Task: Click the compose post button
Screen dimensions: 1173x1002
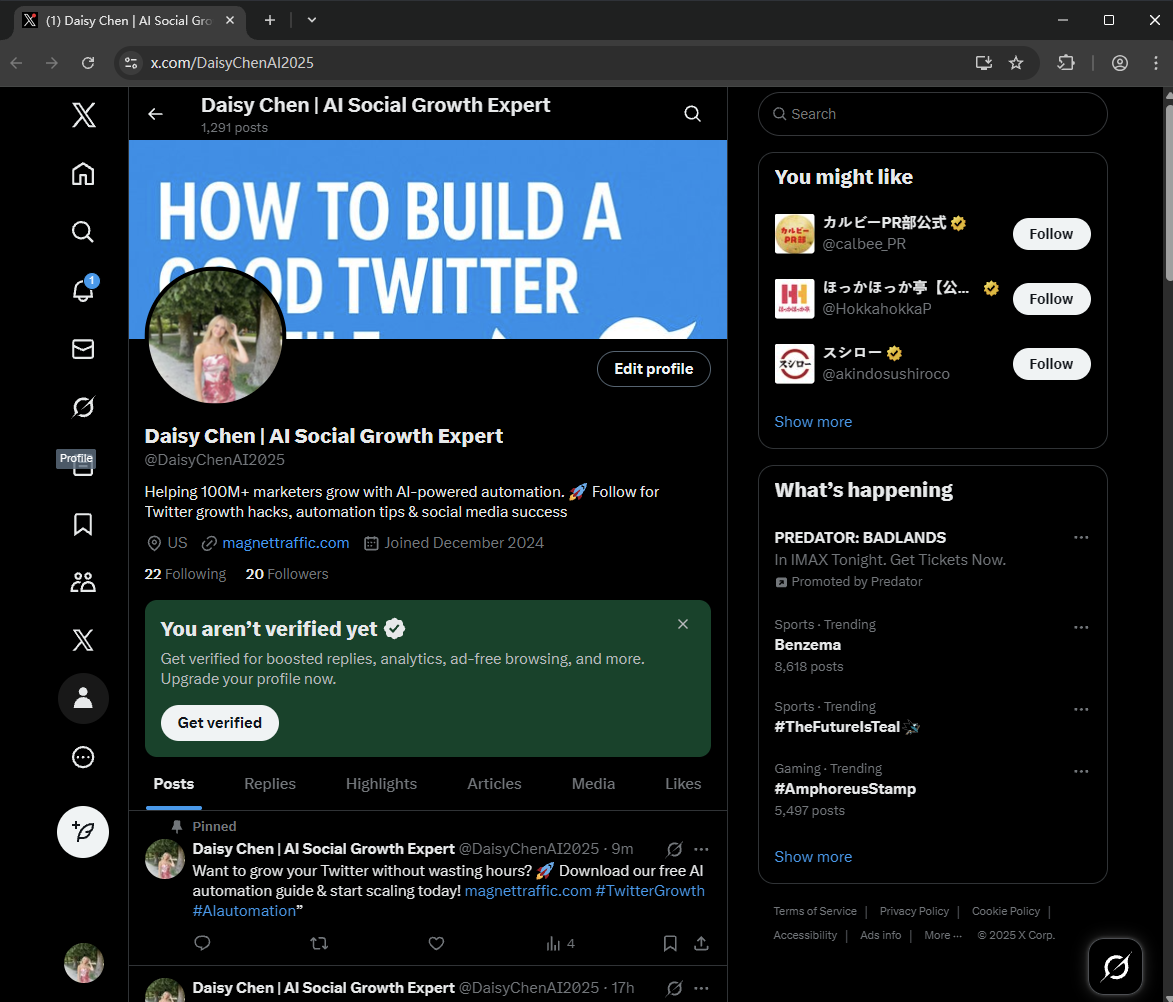Action: (x=83, y=831)
